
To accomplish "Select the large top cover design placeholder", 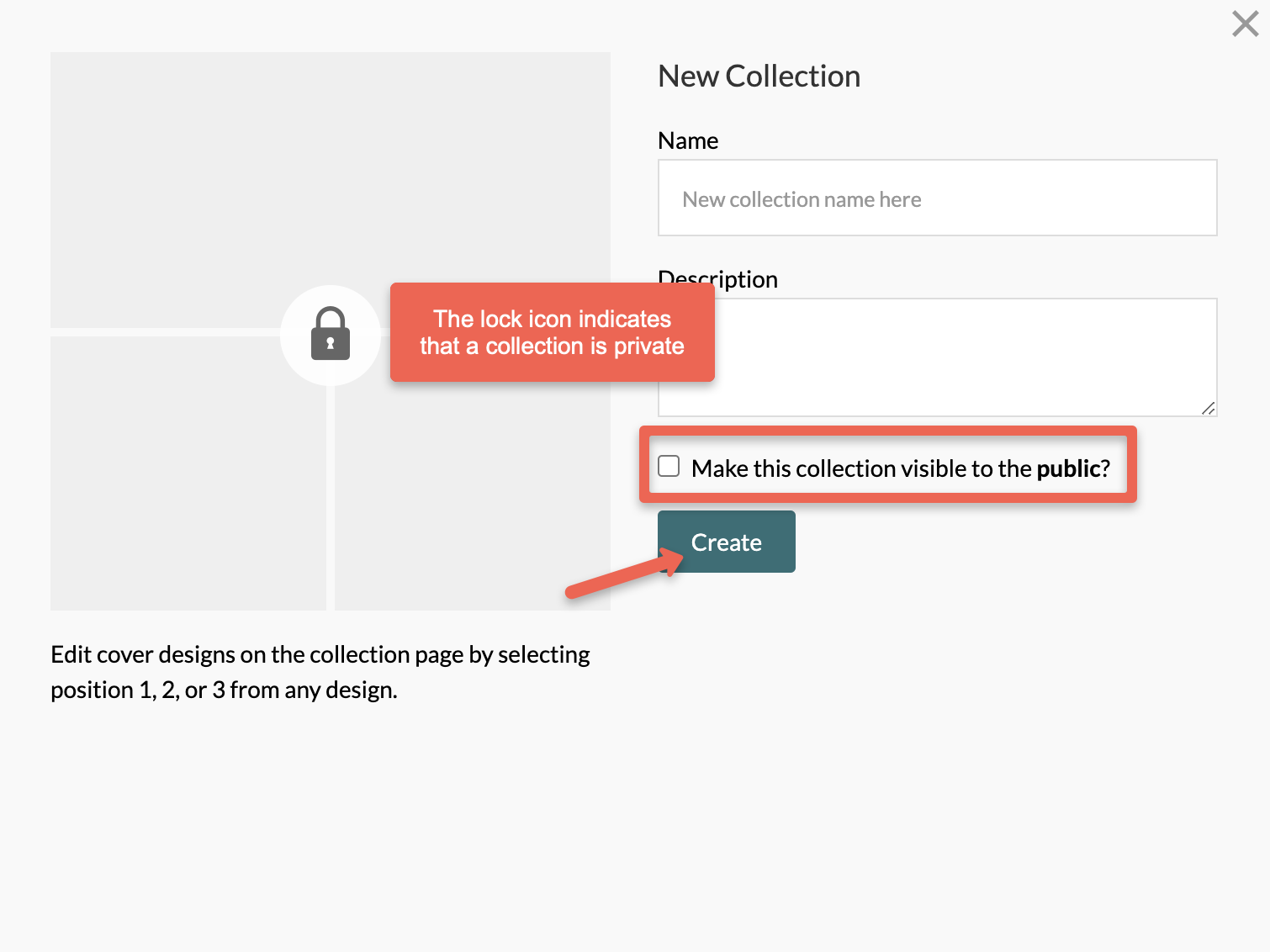I will click(330, 189).
